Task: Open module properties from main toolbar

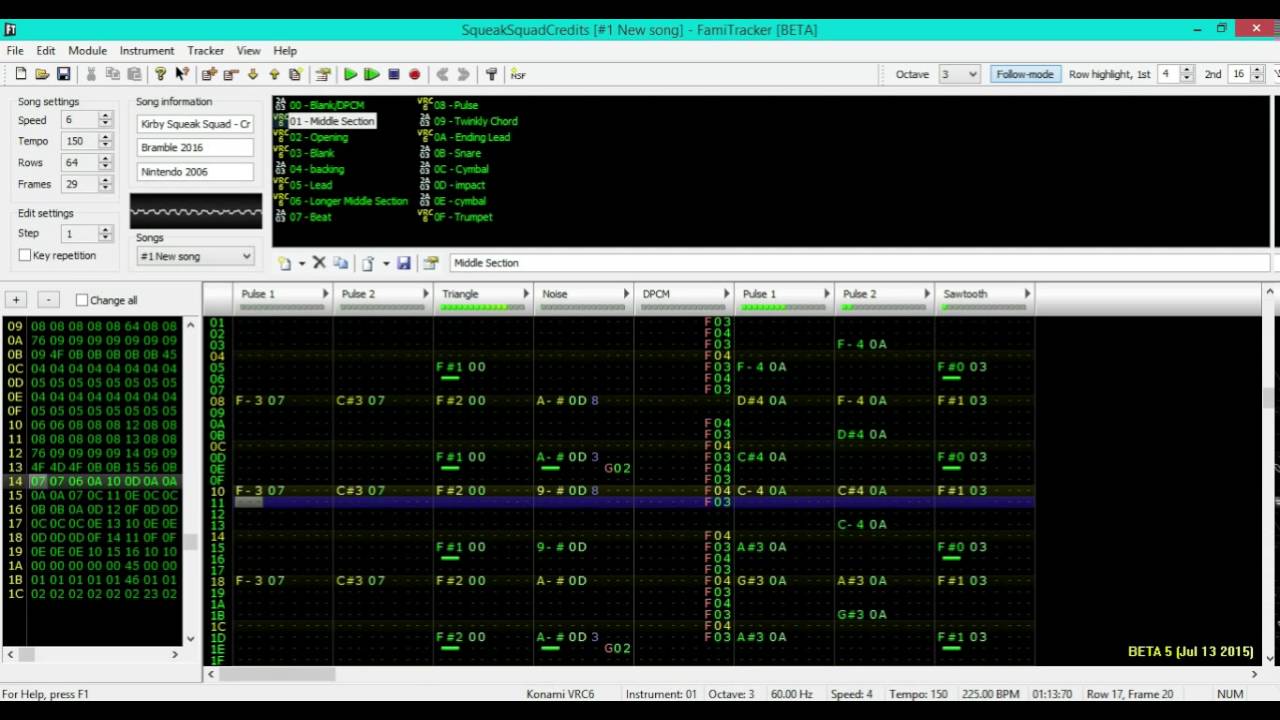Action: [x=323, y=74]
